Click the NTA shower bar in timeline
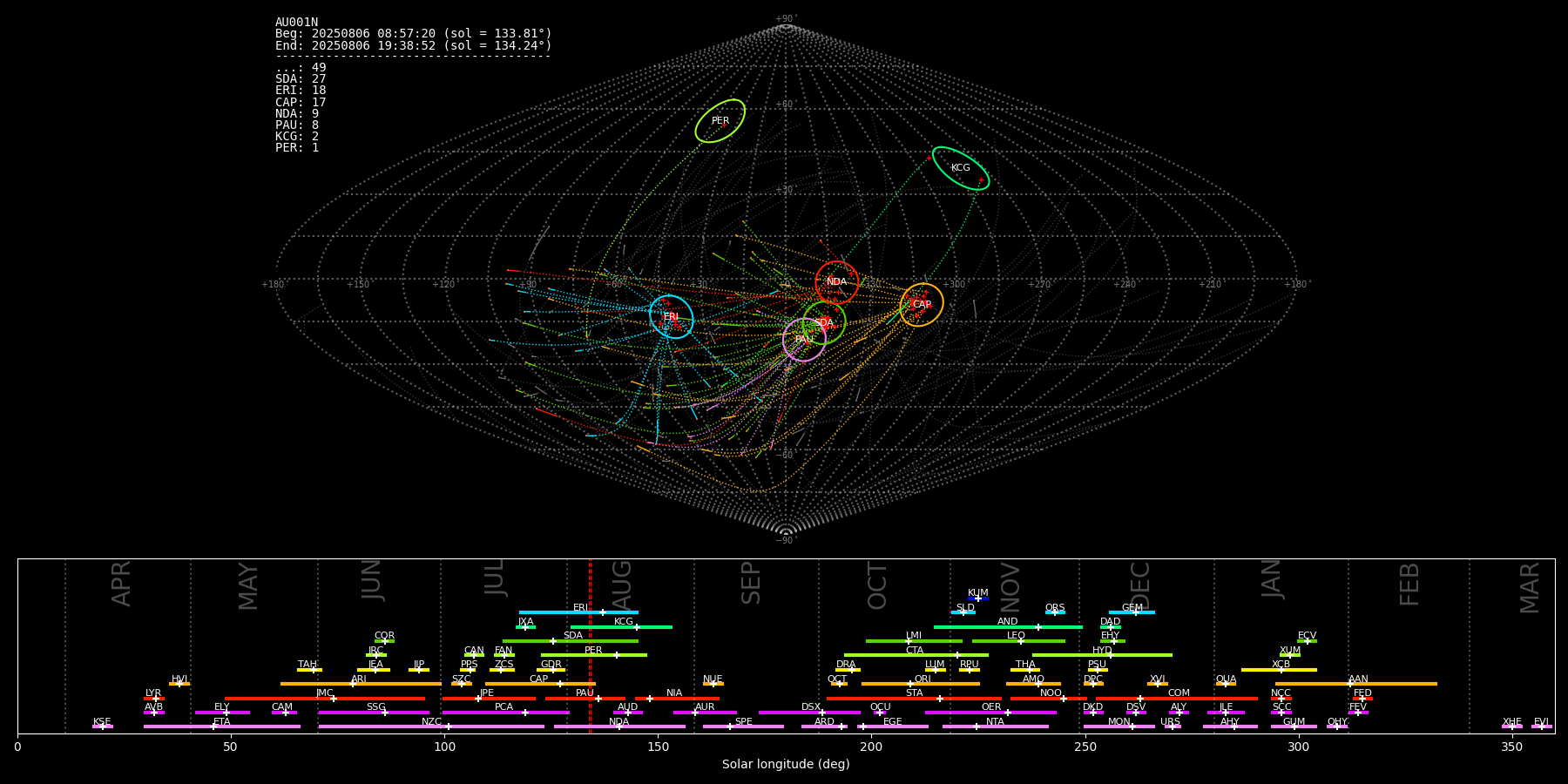Image resolution: width=1568 pixels, height=784 pixels. (x=996, y=727)
